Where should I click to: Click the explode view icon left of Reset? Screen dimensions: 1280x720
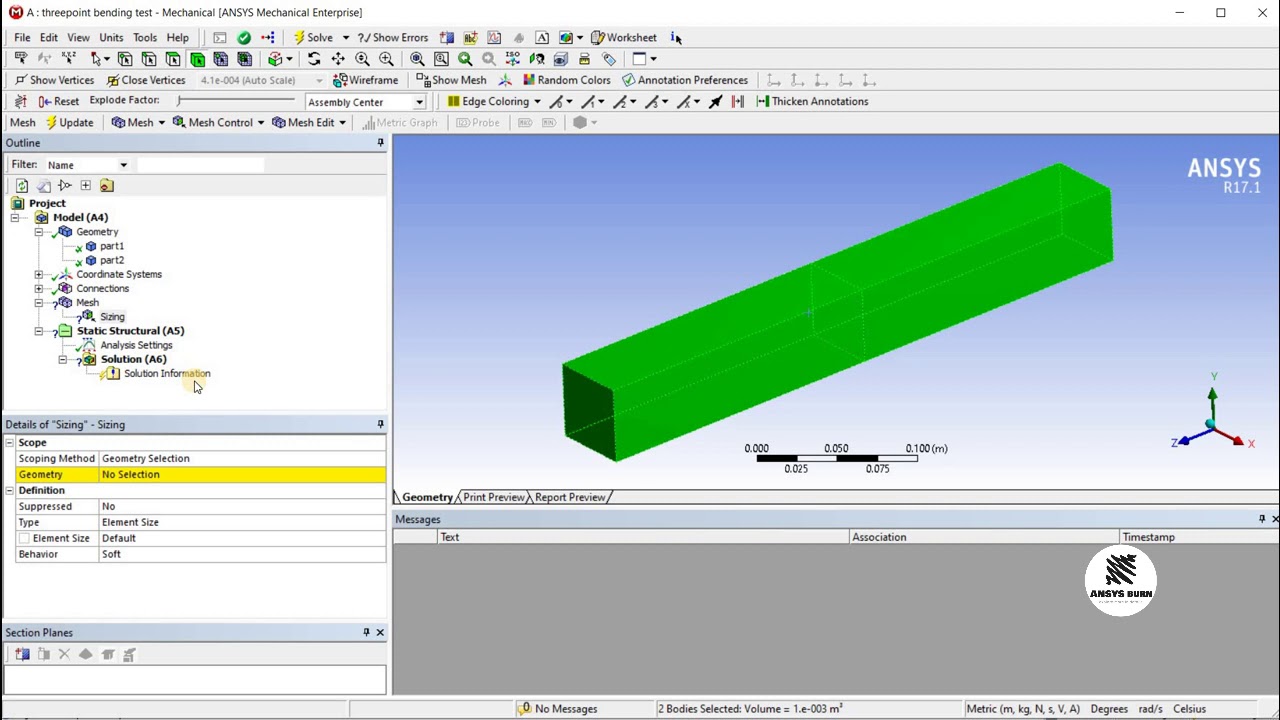click(20, 101)
